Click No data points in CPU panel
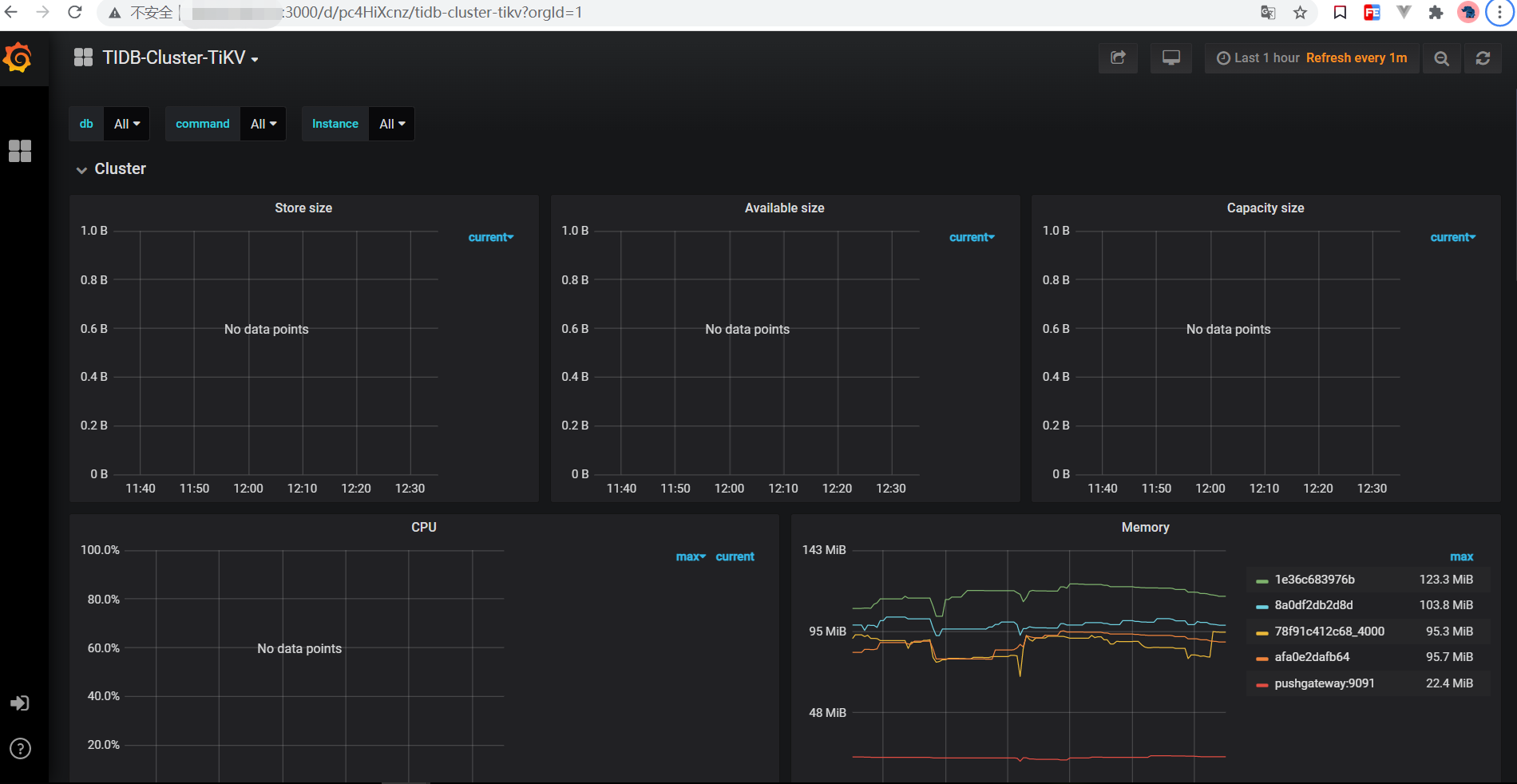The image size is (1517, 784). (x=299, y=648)
